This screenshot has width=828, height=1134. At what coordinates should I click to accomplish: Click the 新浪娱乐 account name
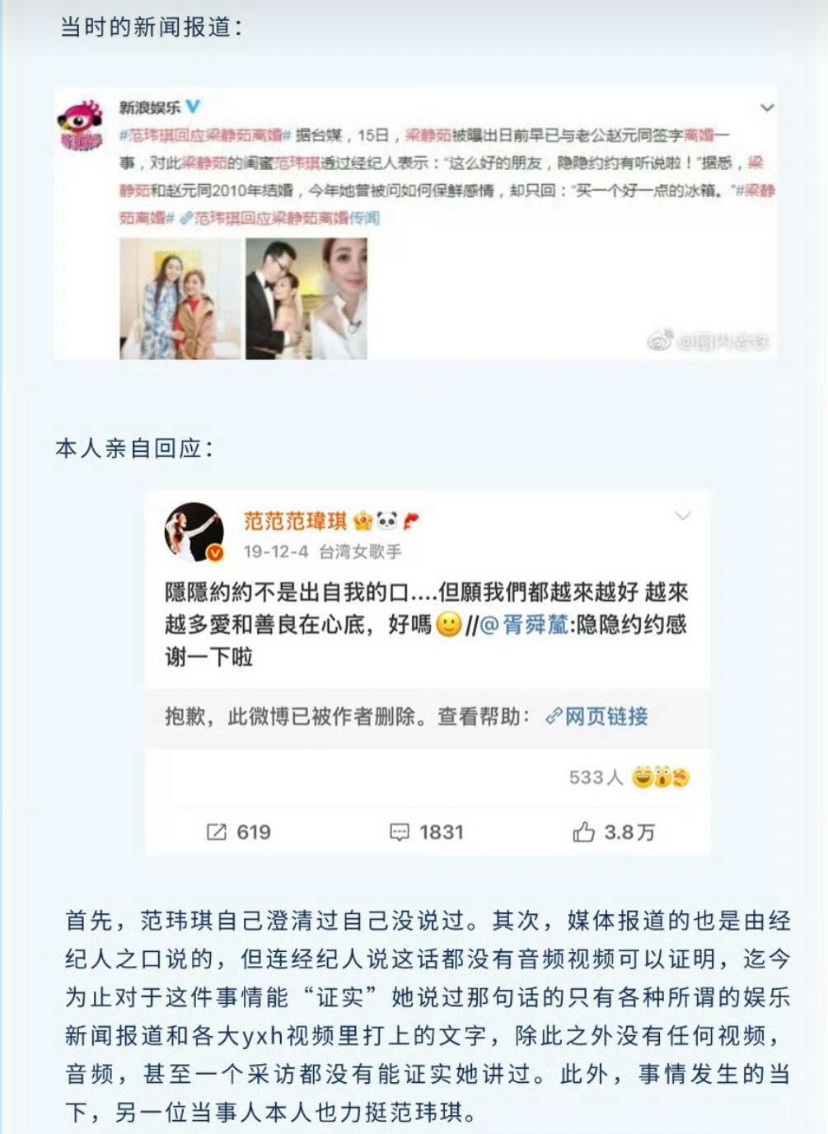coord(150,107)
